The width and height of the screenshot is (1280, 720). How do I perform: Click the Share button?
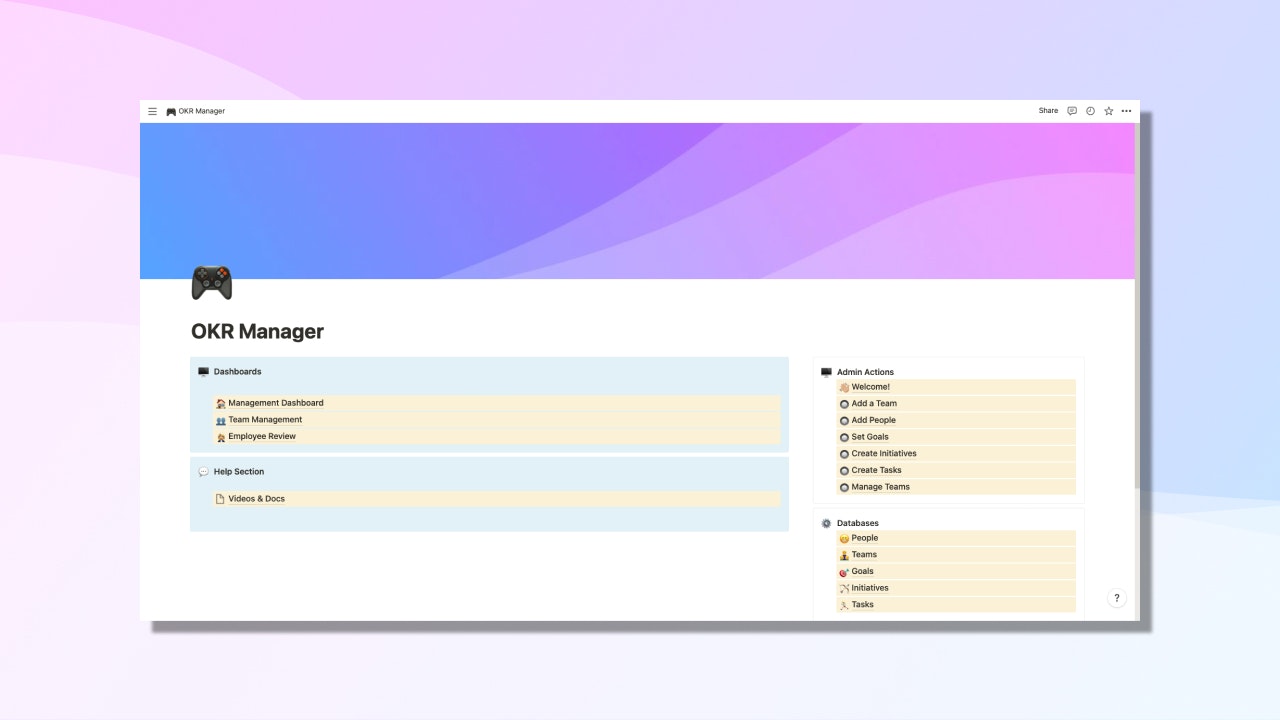point(1048,111)
